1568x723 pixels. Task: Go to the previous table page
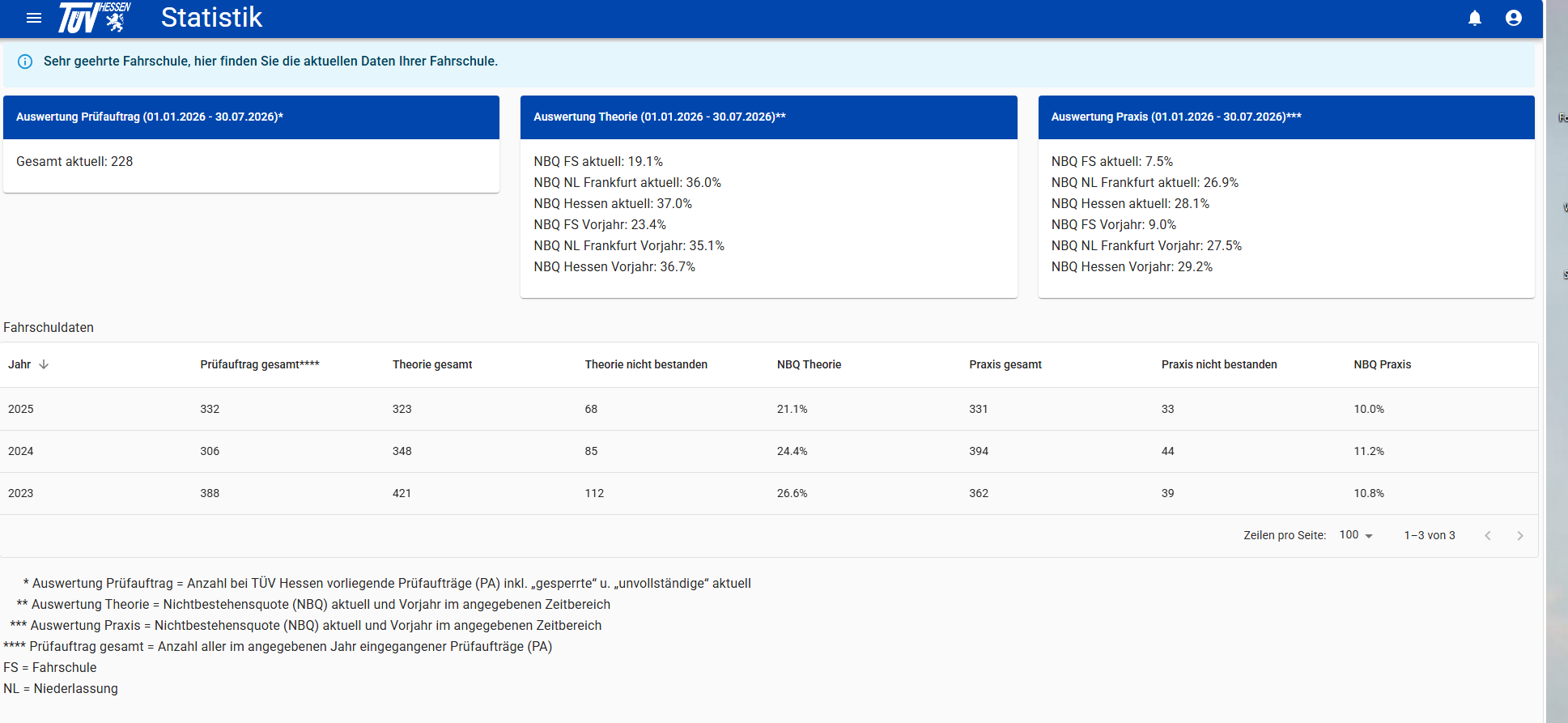point(1488,535)
